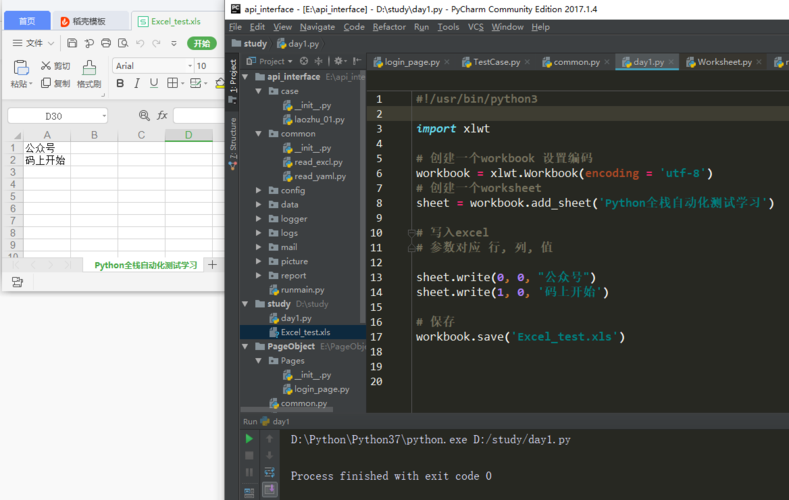The width and height of the screenshot is (789, 500).
Task: Open print preview in WPS toolbar
Action: pos(123,43)
